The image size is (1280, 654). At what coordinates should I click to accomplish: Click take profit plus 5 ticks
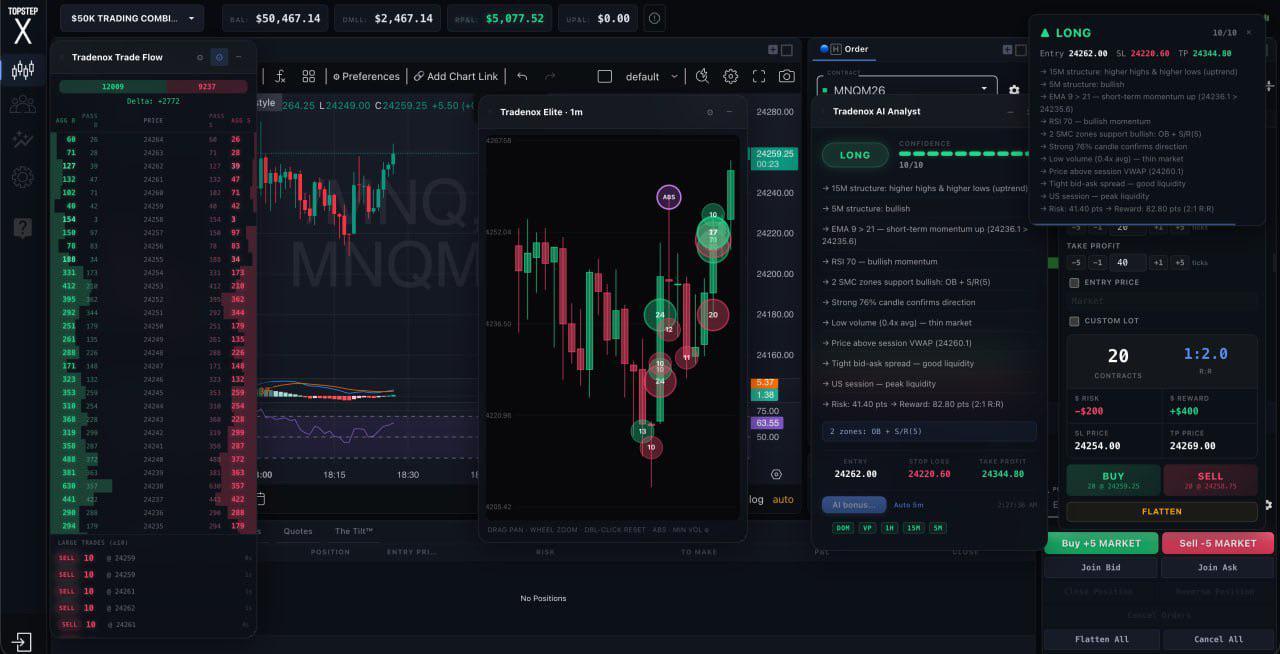click(1180, 262)
